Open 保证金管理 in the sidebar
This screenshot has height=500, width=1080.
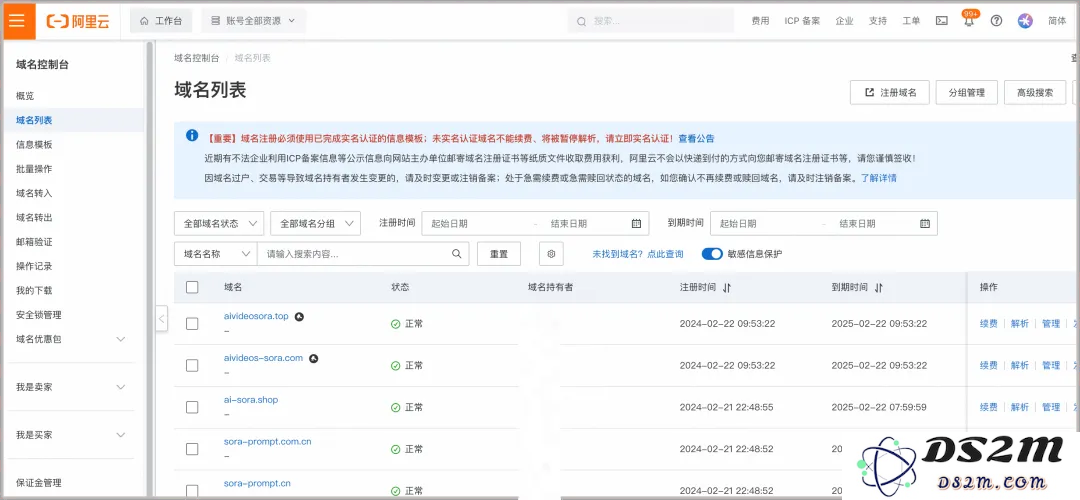[x=39, y=483]
